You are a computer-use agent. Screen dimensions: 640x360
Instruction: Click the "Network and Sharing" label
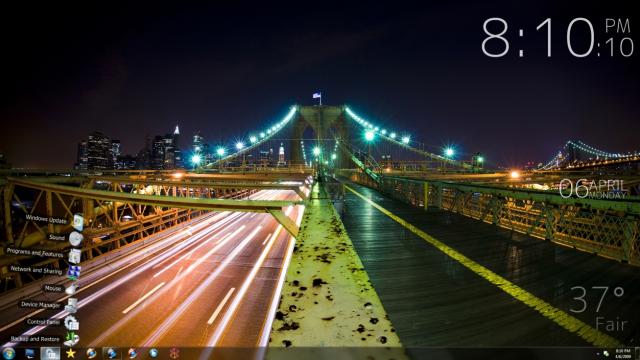pos(36,270)
